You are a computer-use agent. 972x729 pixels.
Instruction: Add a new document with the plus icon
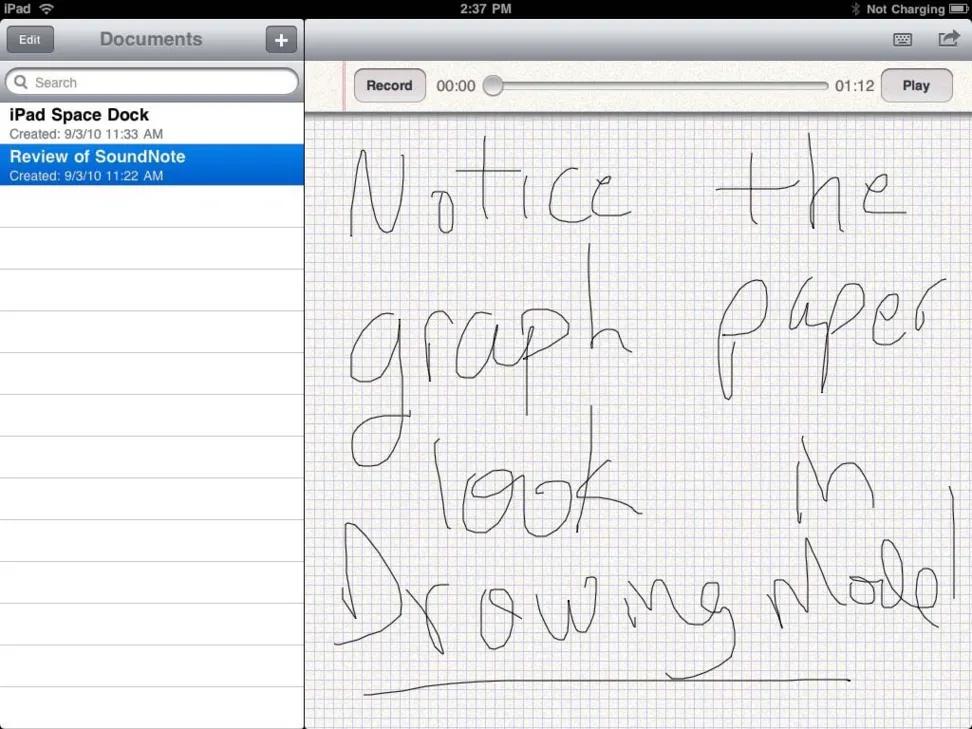pos(281,40)
